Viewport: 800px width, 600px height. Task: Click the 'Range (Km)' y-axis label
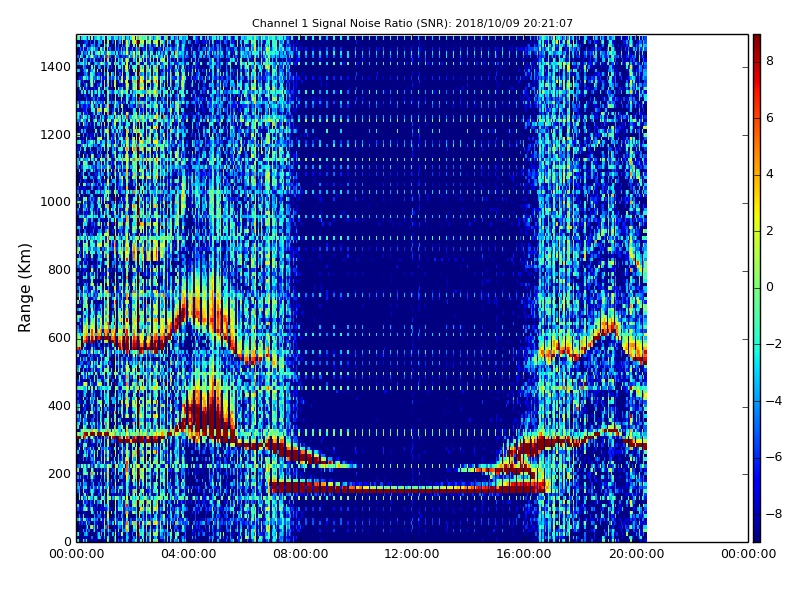pyautogui.click(x=24, y=288)
